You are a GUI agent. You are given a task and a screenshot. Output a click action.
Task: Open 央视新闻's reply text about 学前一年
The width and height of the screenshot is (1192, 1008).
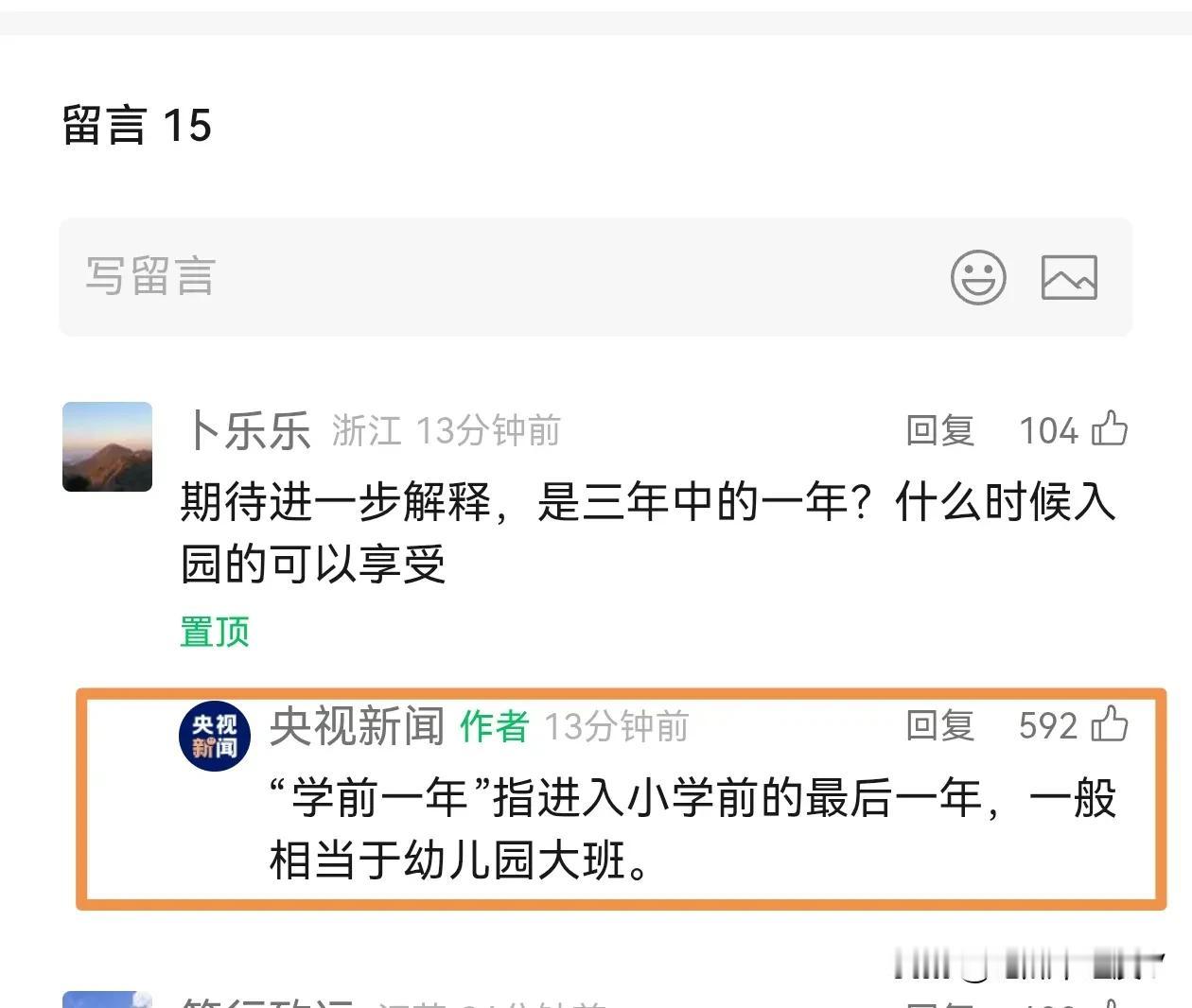(x=693, y=829)
